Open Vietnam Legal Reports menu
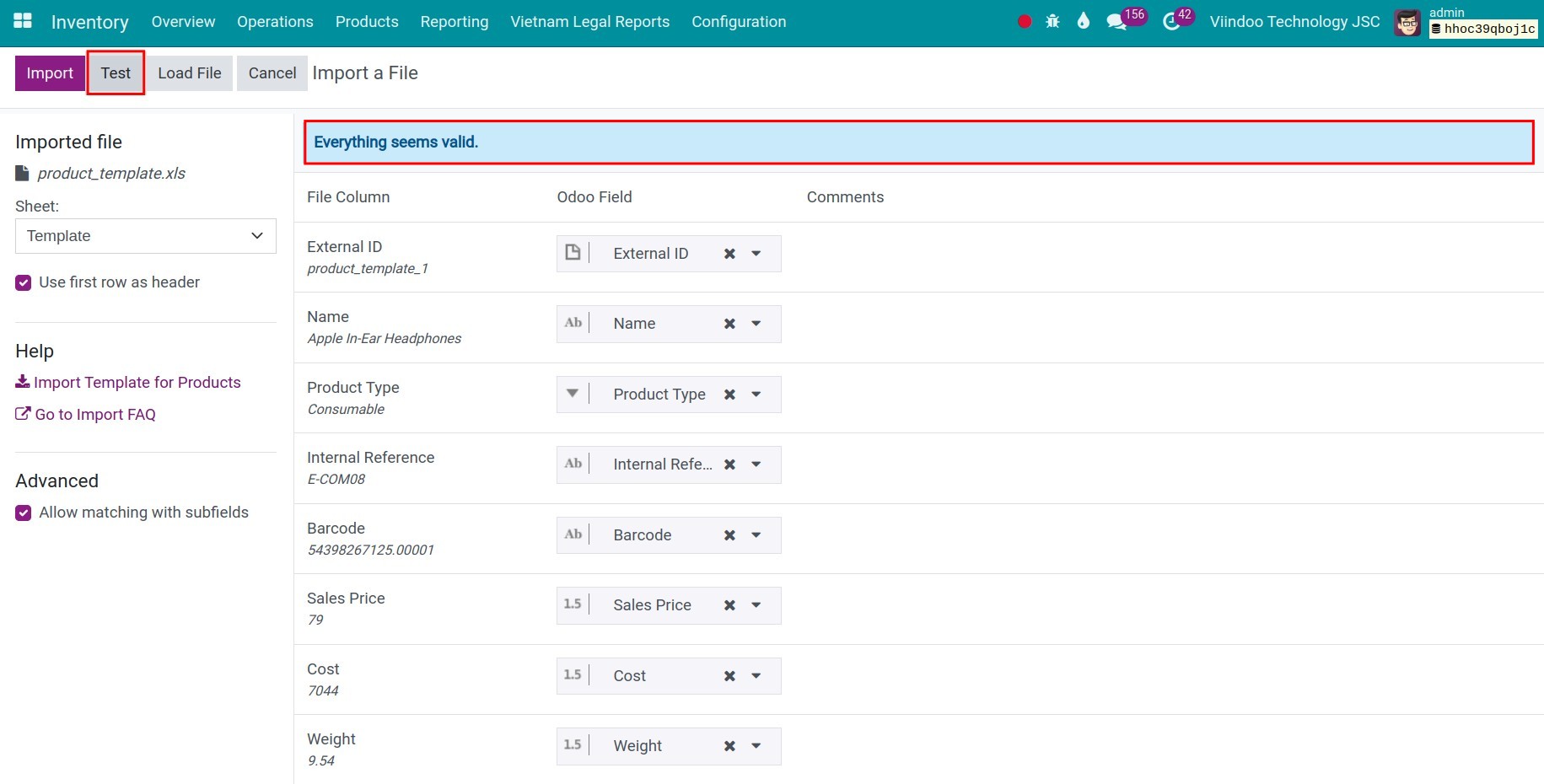The image size is (1544, 784). click(x=590, y=22)
